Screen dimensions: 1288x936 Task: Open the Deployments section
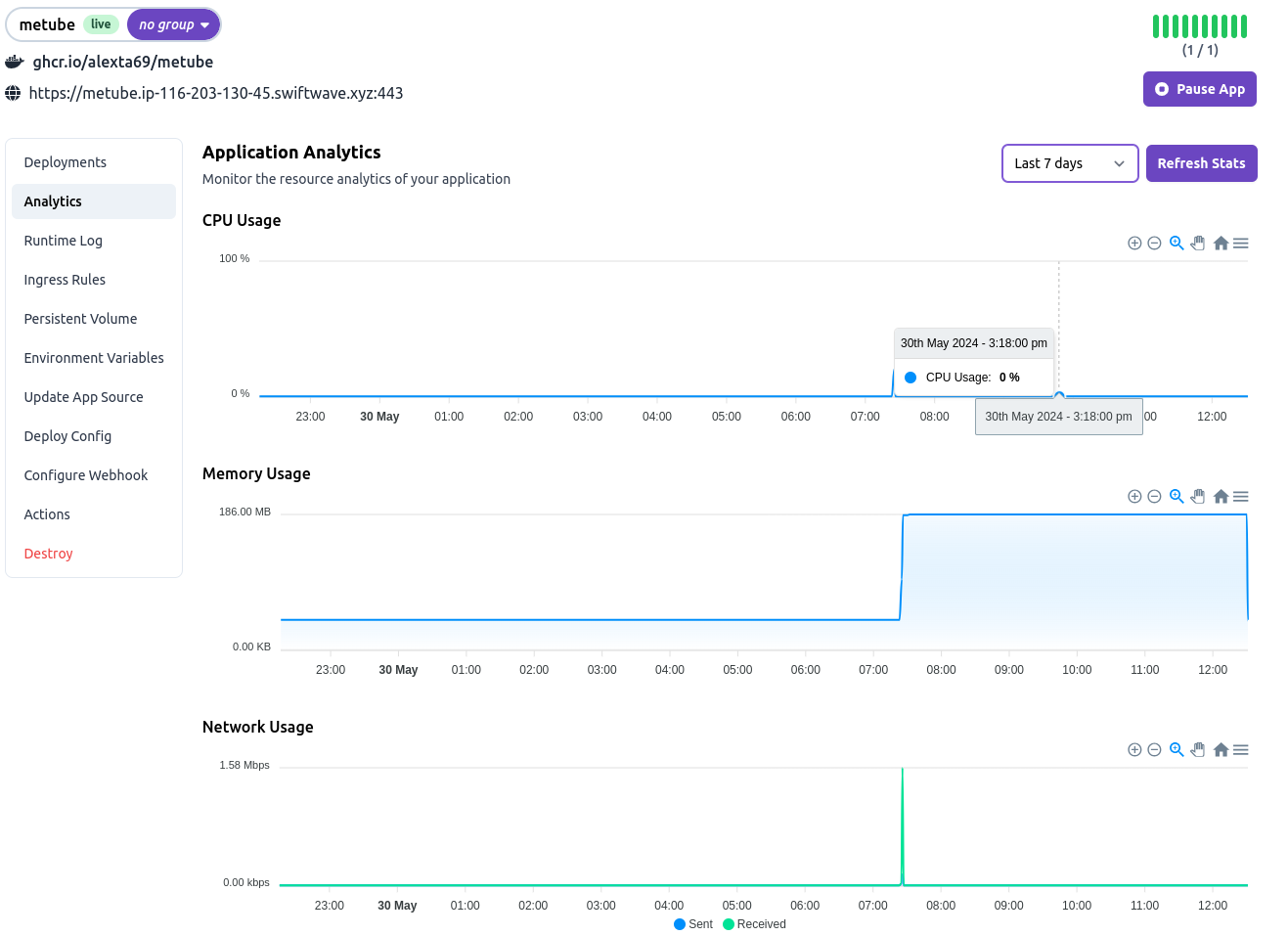pyautogui.click(x=94, y=162)
